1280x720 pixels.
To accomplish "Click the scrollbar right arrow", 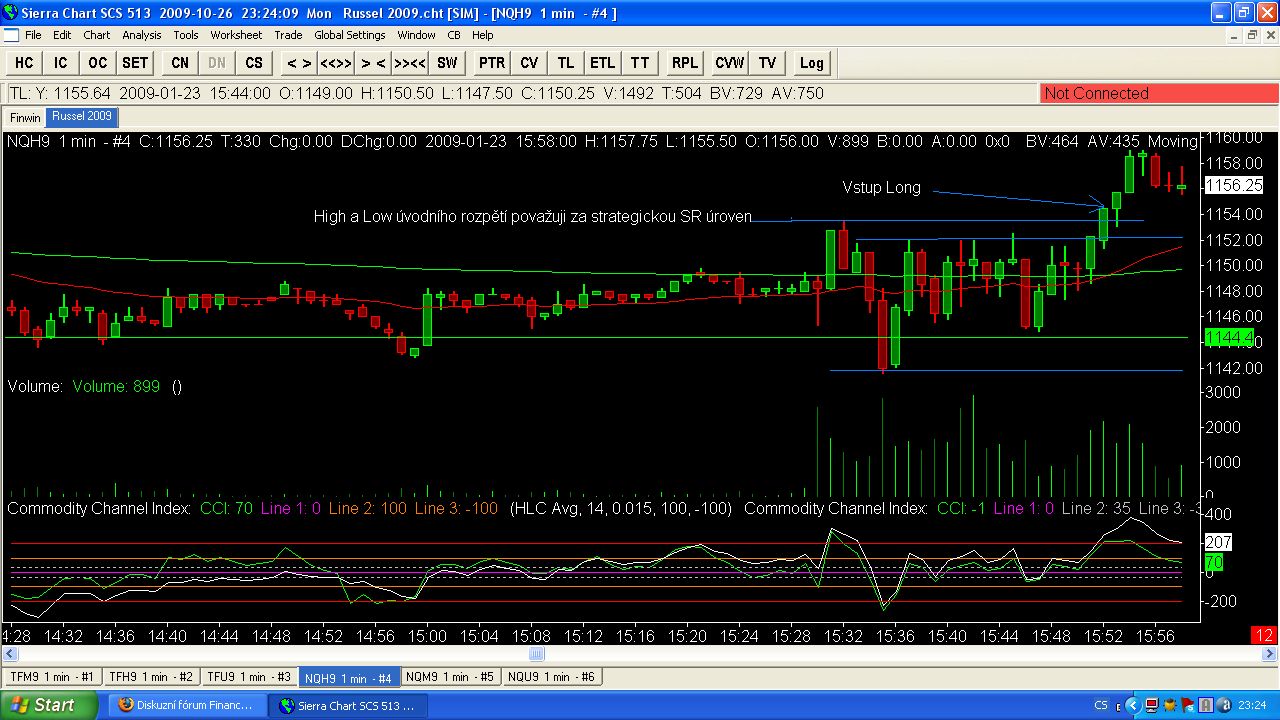I will 1270,654.
